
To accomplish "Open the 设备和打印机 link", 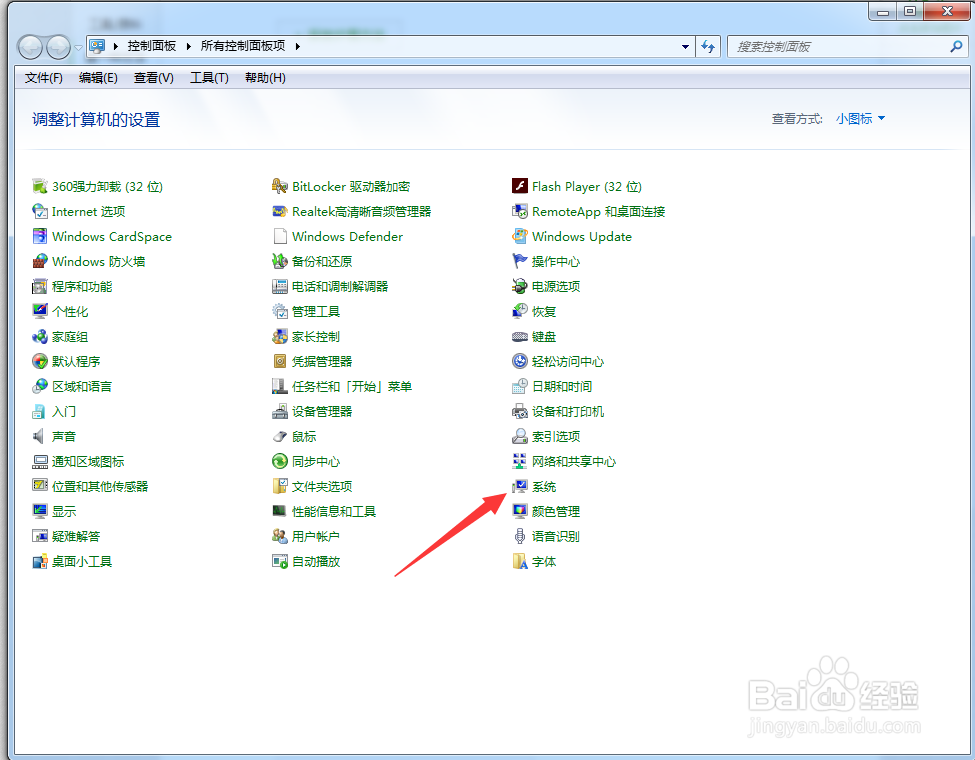I will [x=568, y=411].
